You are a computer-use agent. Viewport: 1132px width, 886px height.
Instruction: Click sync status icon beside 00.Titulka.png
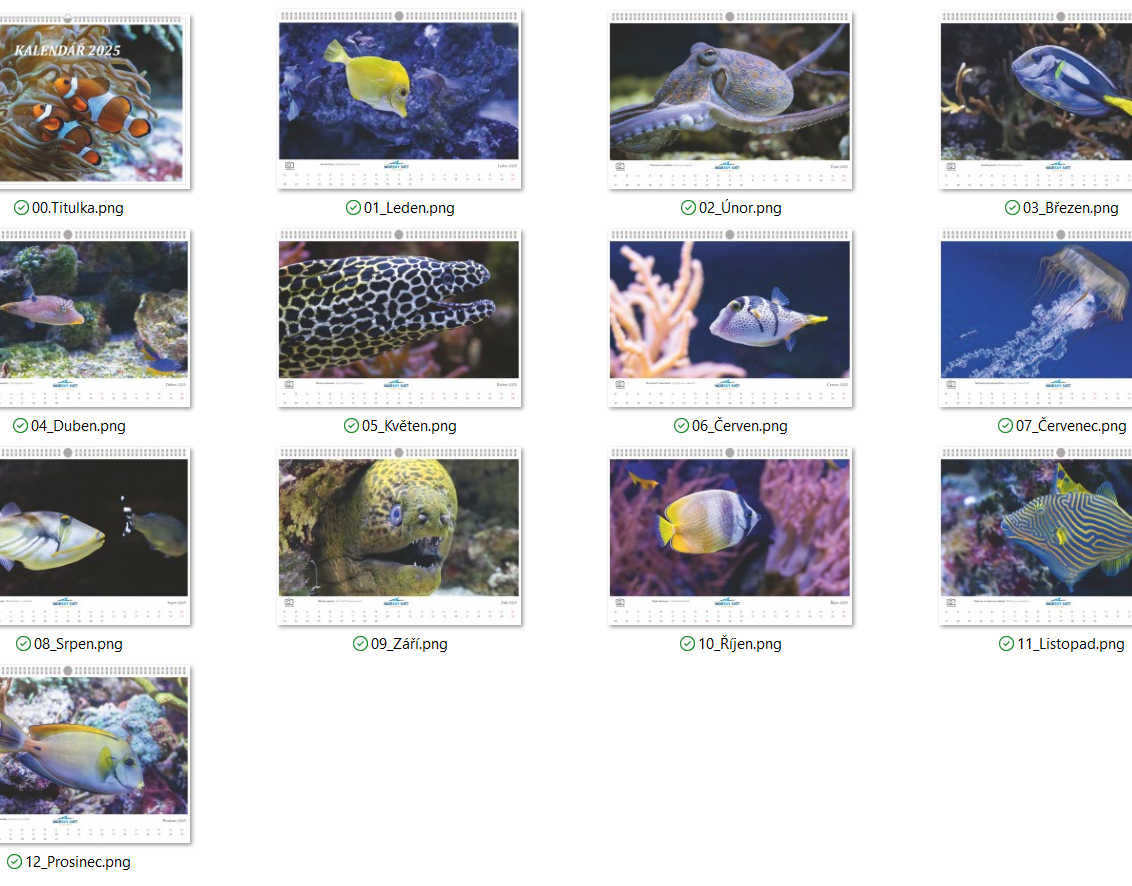click(22, 208)
